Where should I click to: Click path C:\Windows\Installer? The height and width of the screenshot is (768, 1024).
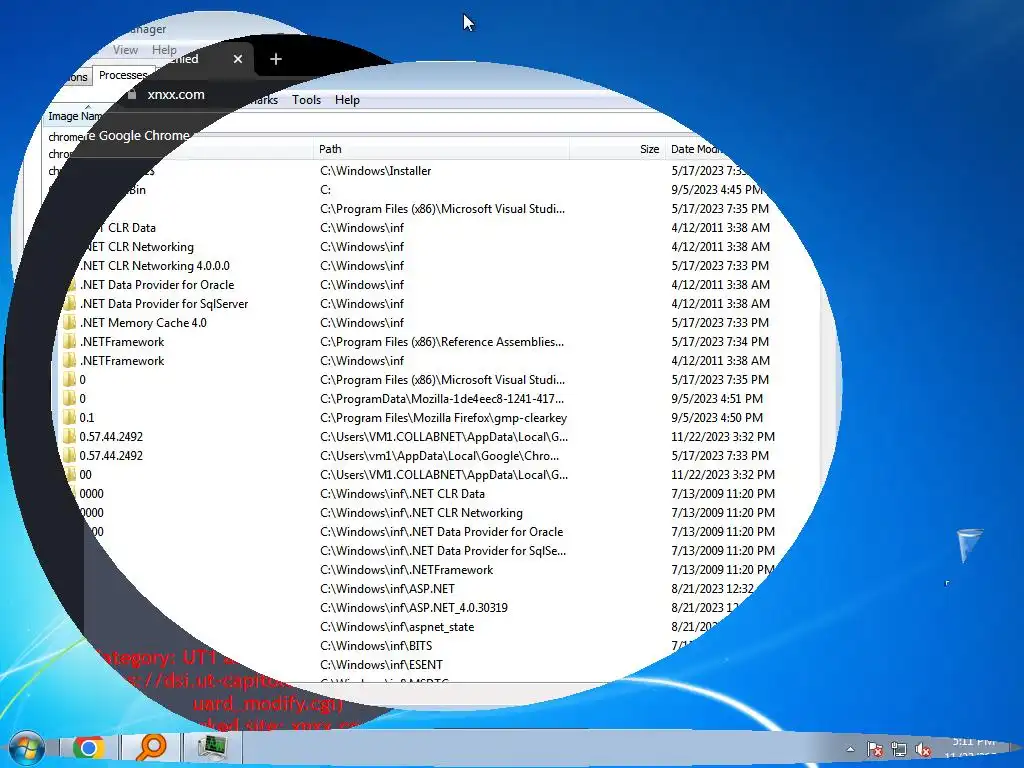tap(376, 171)
